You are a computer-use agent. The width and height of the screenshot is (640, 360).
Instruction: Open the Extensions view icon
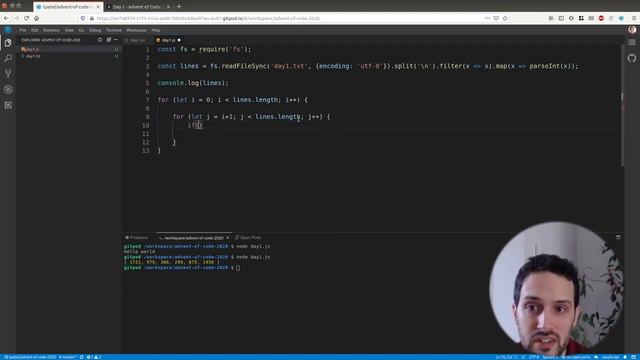pos(8,105)
